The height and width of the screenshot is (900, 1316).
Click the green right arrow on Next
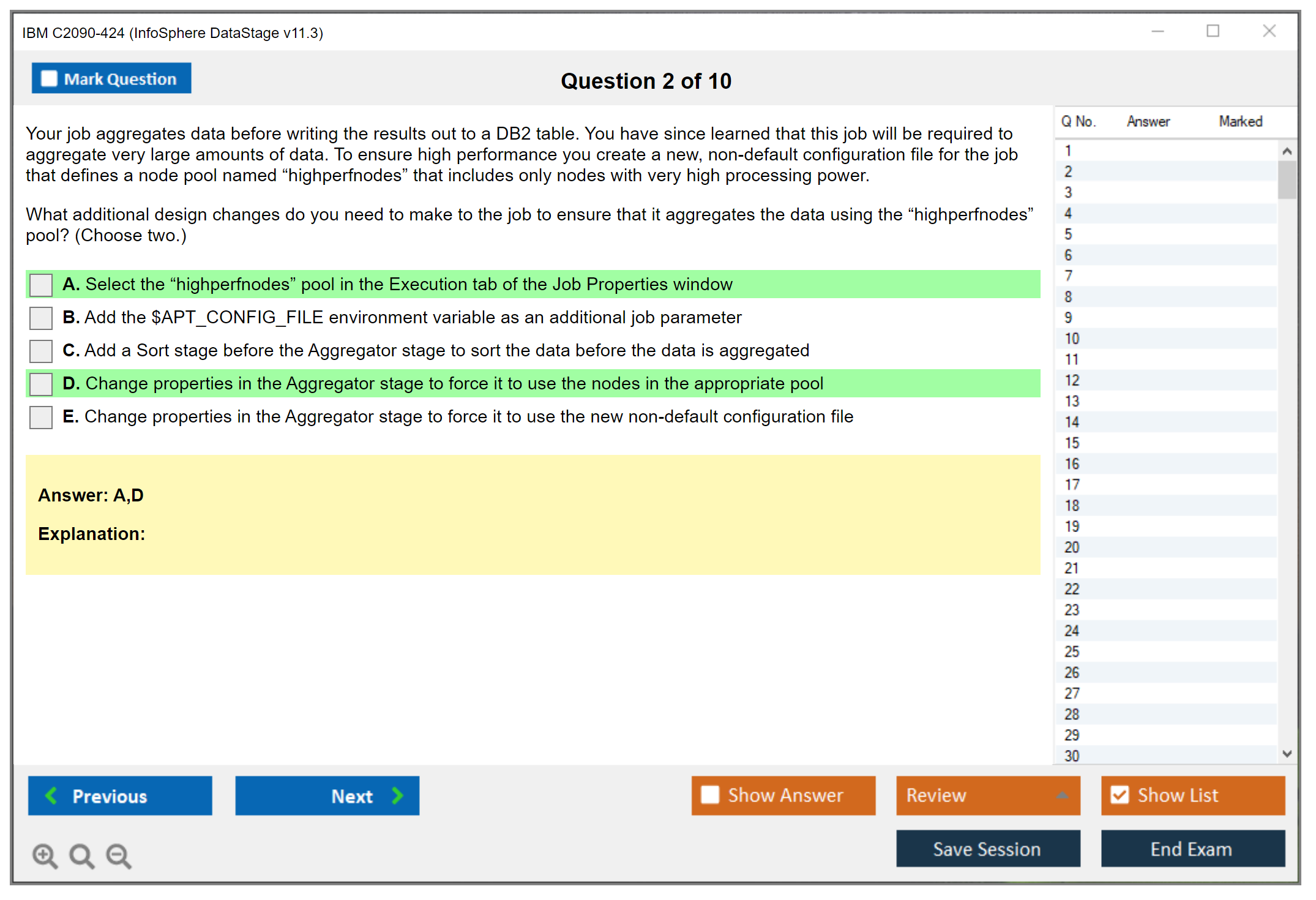coord(397,795)
